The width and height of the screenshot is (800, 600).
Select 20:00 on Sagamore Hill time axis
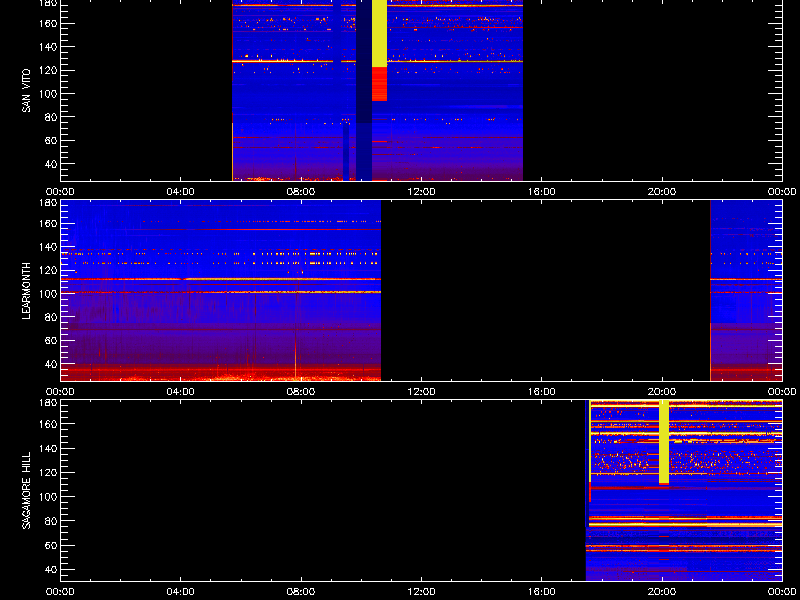point(662,592)
